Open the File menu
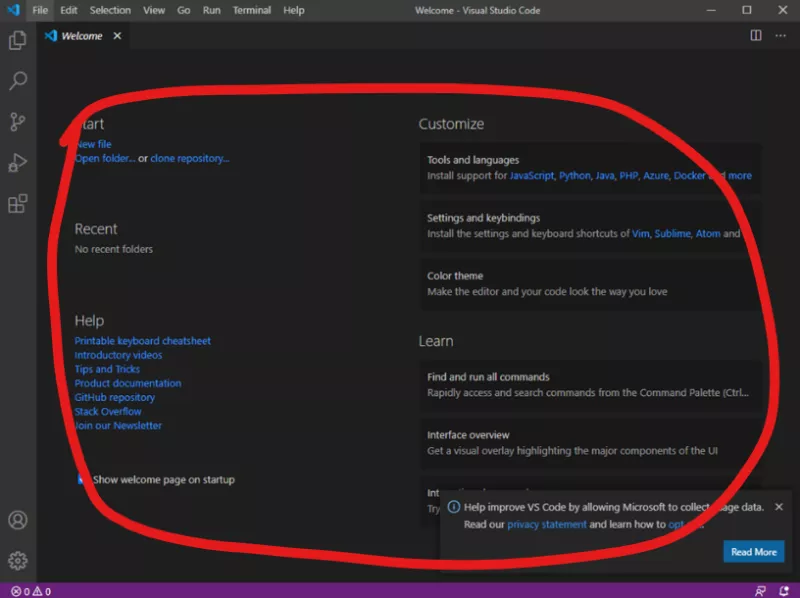Screen dimensions: 800x598 (x=40, y=10)
